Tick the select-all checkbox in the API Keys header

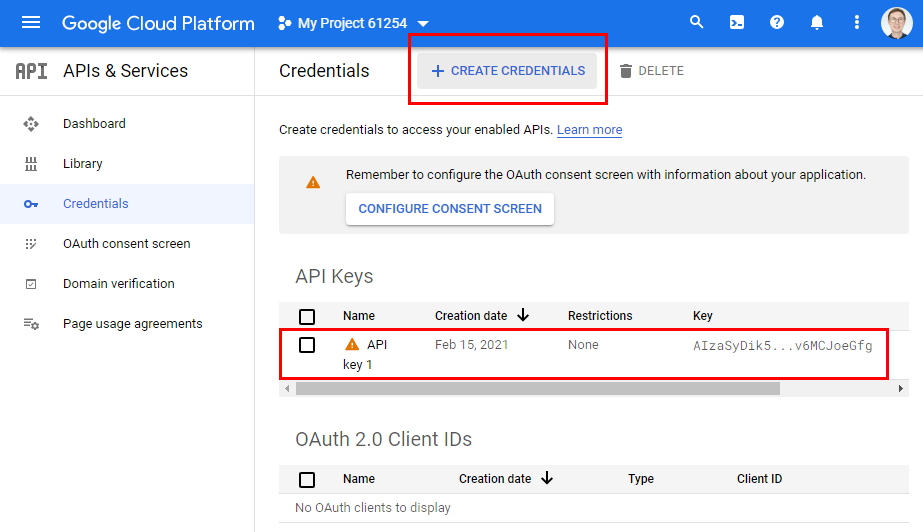pyautogui.click(x=307, y=317)
